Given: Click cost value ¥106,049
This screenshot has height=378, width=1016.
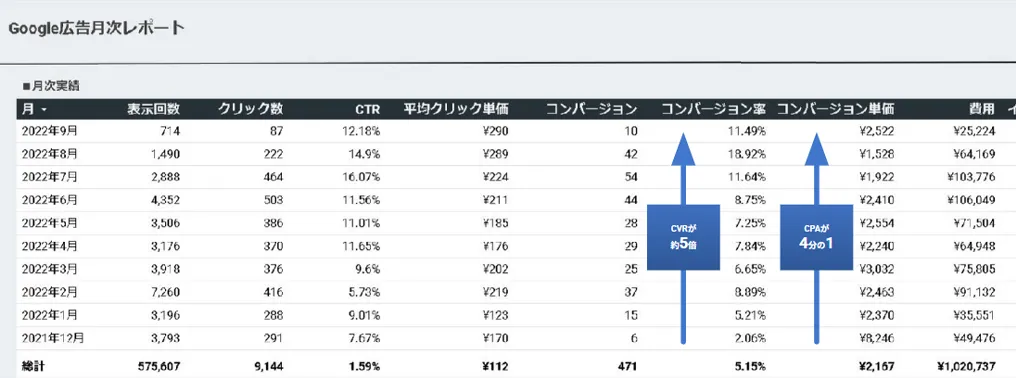Looking at the screenshot, I should pyautogui.click(x=971, y=200).
